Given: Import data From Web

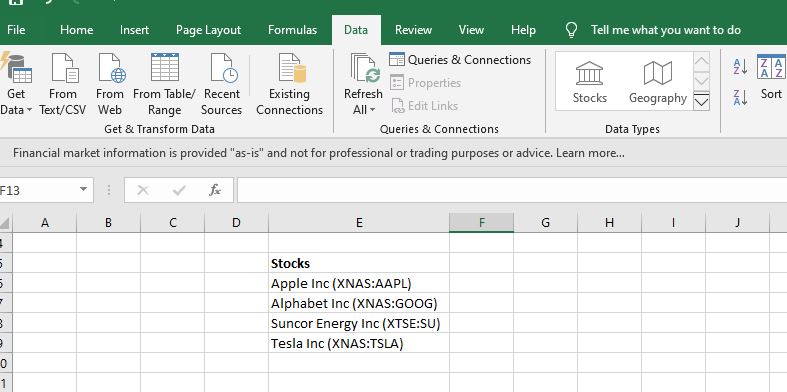Looking at the screenshot, I should 110,84.
